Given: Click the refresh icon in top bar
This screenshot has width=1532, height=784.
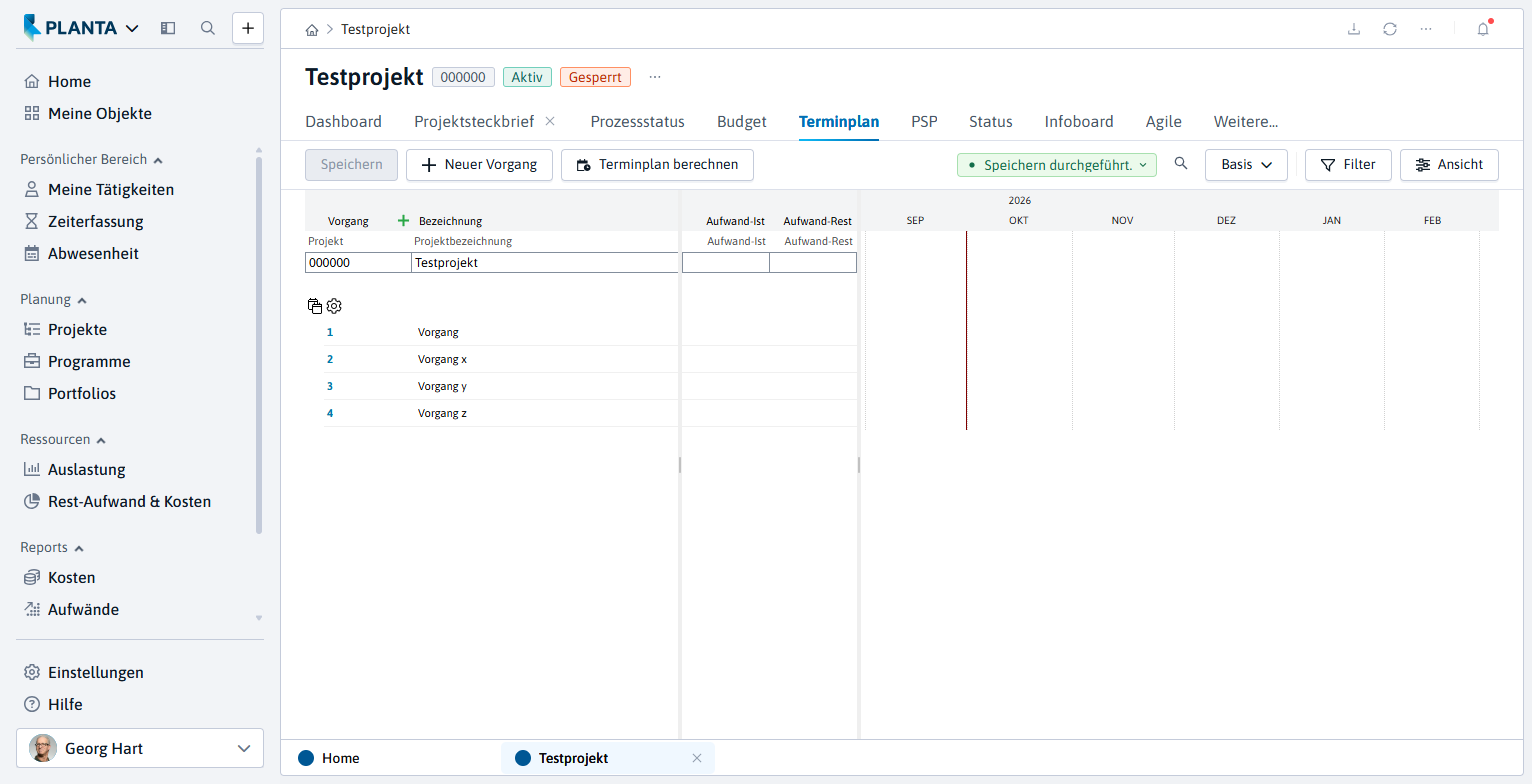Looking at the screenshot, I should click(1390, 29).
